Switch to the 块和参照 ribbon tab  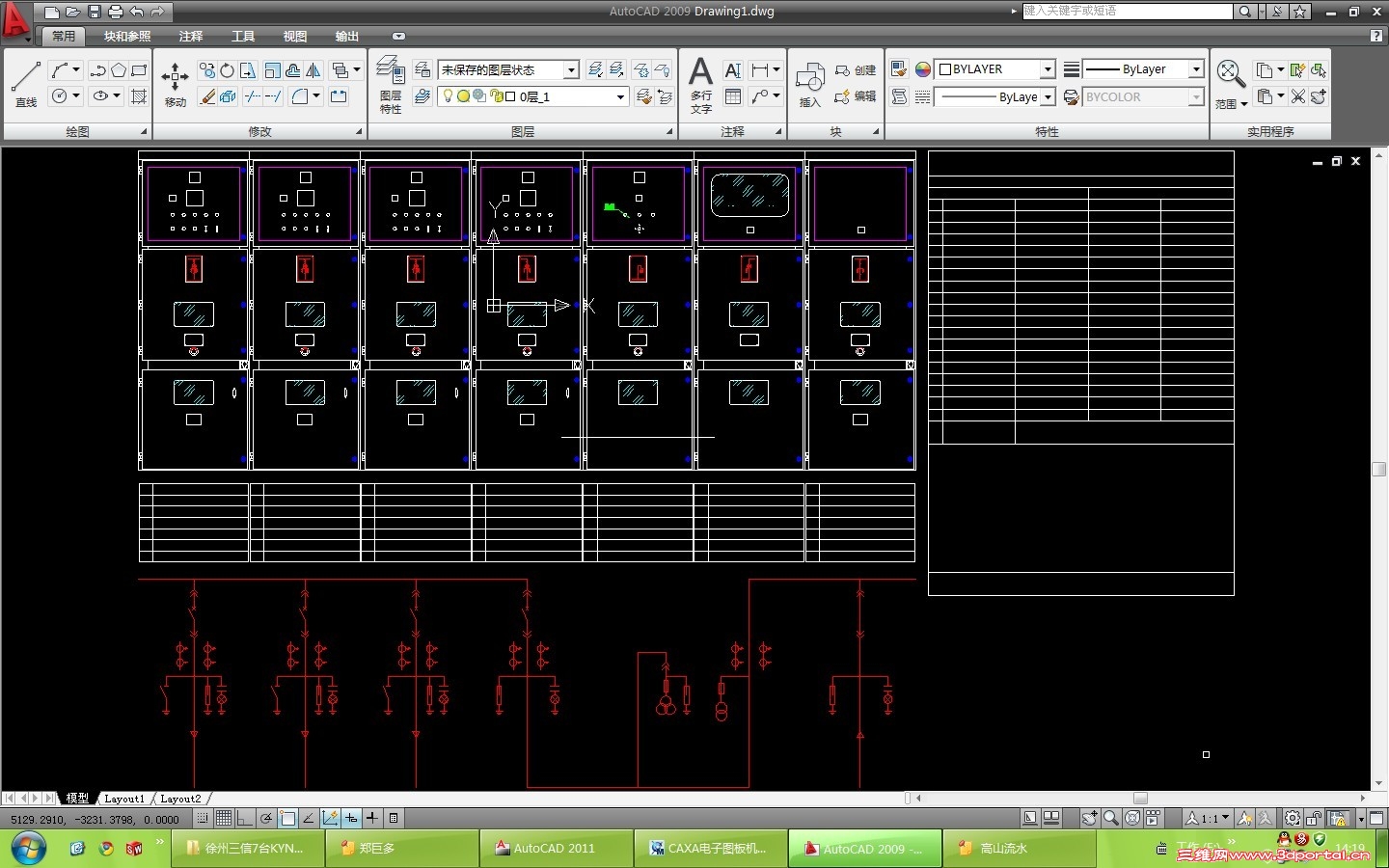pyautogui.click(x=127, y=36)
